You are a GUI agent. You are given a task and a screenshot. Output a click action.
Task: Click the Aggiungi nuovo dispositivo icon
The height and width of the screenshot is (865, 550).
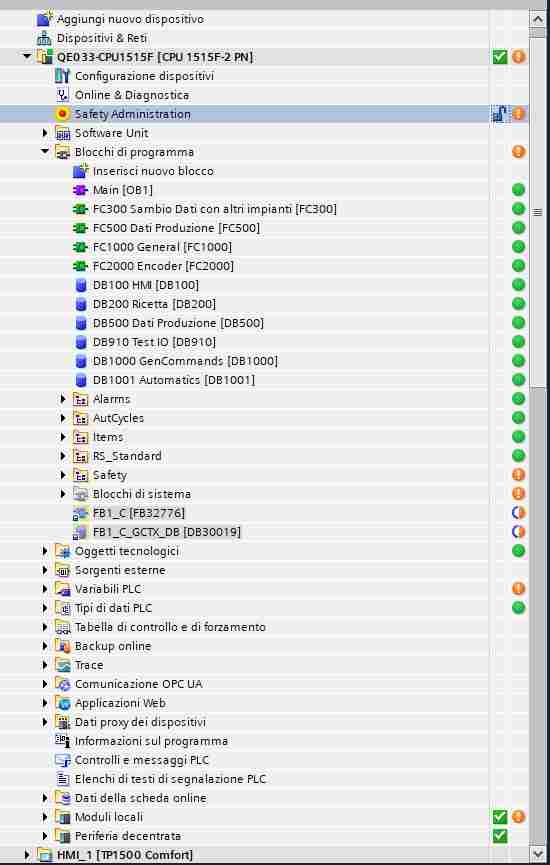[44, 19]
